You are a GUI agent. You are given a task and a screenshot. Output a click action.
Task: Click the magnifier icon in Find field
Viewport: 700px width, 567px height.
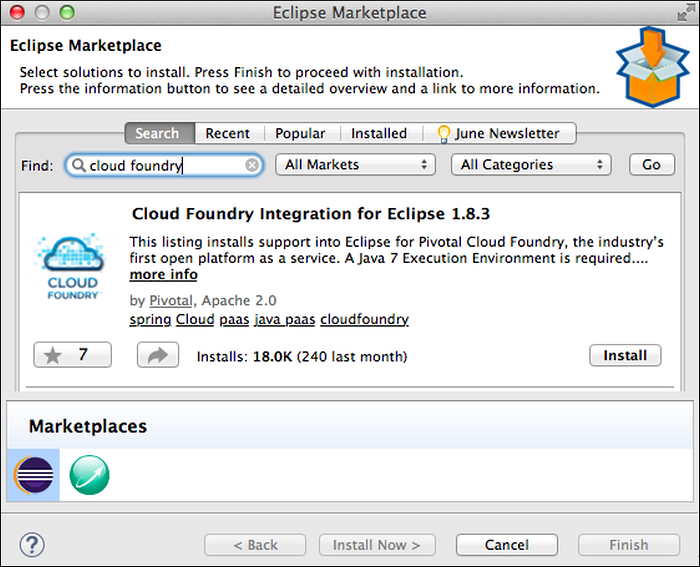(x=79, y=165)
